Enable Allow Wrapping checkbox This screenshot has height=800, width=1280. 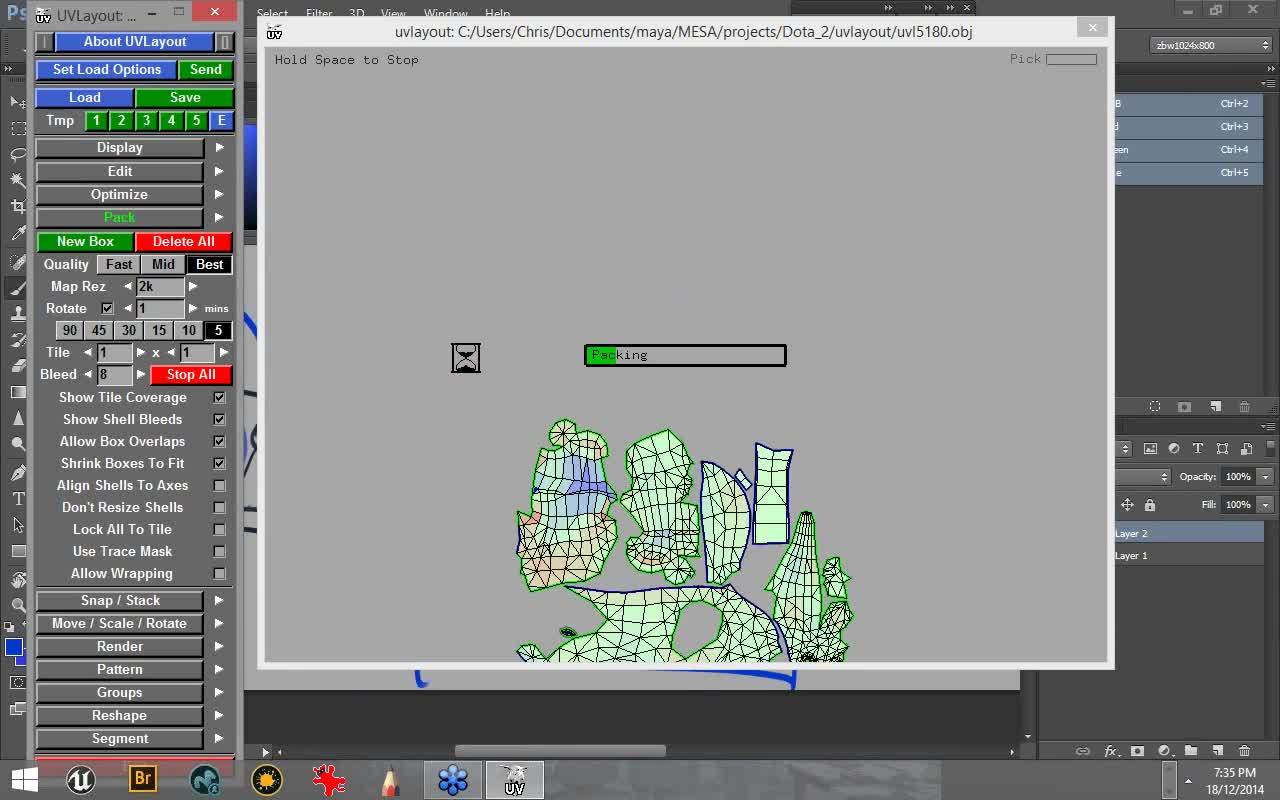(x=219, y=573)
